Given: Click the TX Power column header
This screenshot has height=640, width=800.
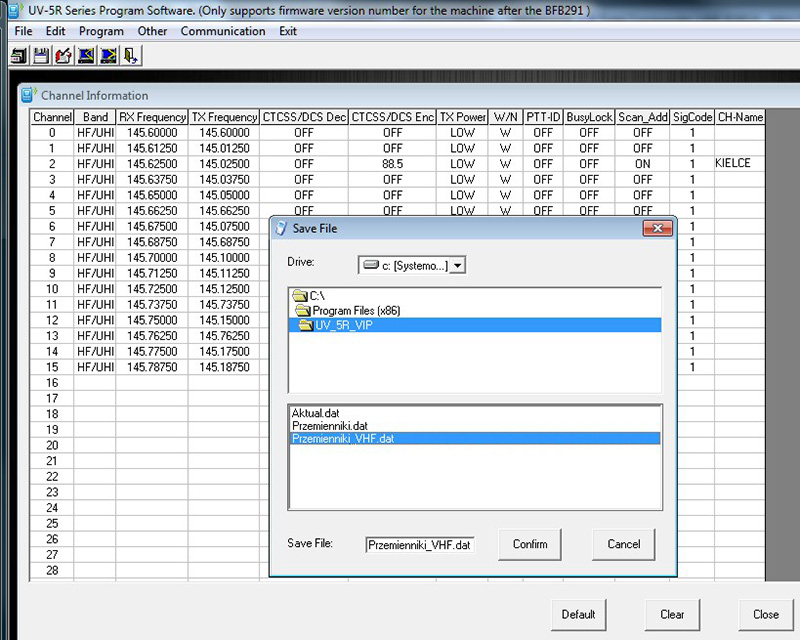Looking at the screenshot, I should (462, 117).
